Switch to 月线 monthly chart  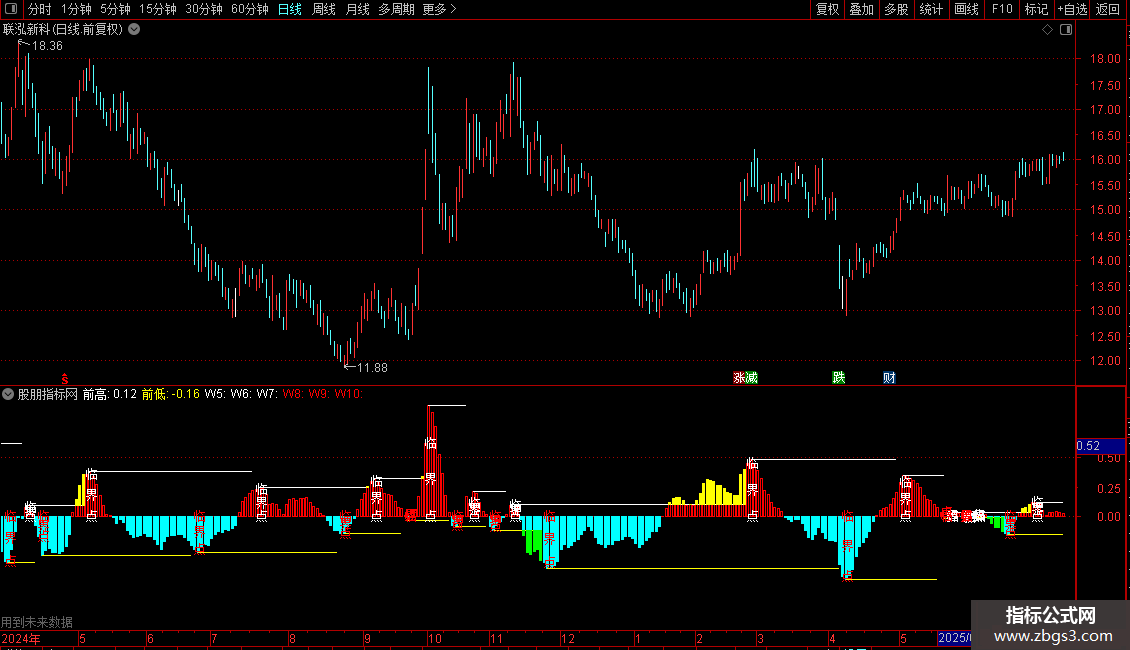pyautogui.click(x=357, y=9)
